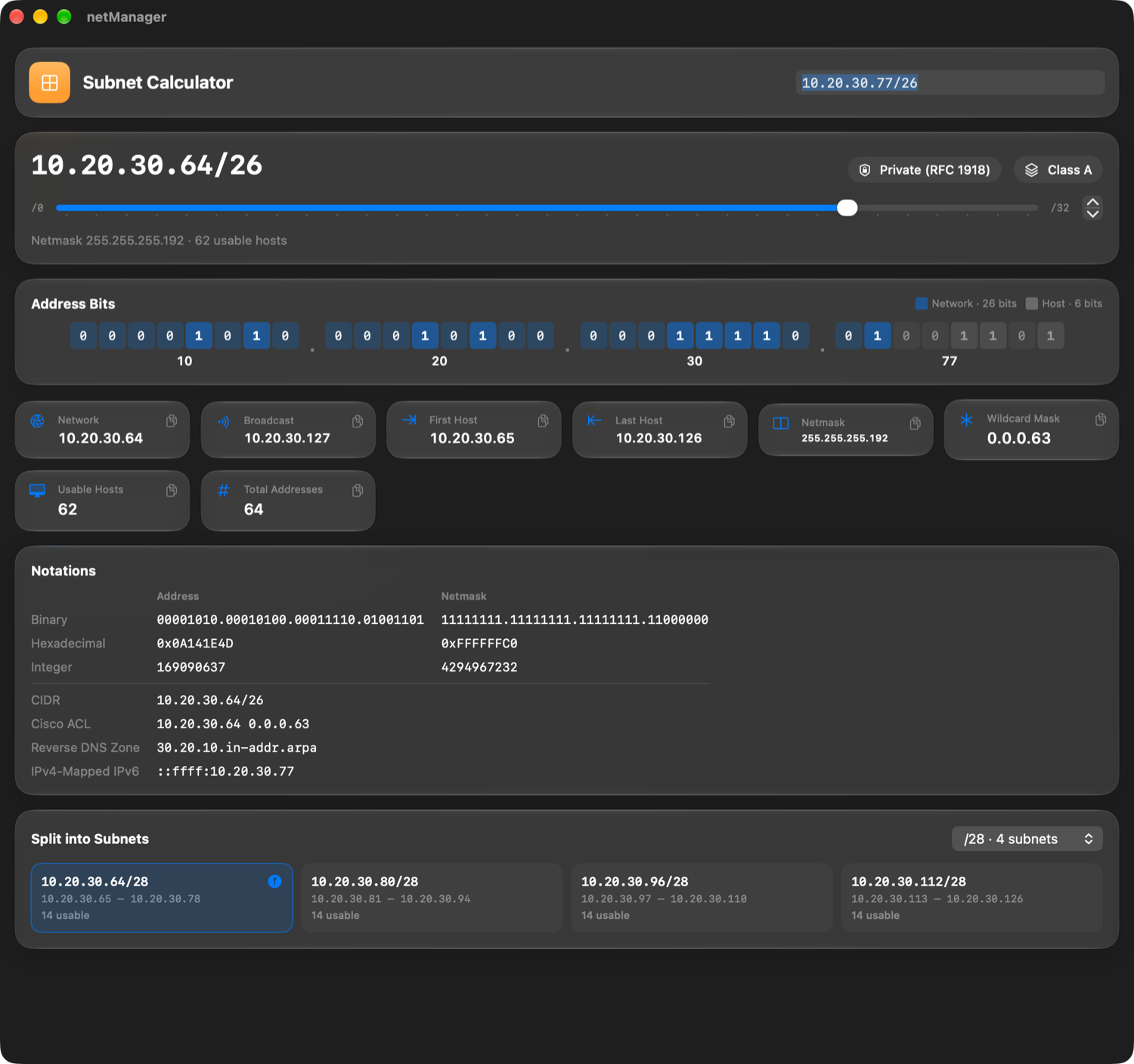1134x1064 pixels.
Task: Click the arrow icon on Last Host card
Action: [594, 420]
